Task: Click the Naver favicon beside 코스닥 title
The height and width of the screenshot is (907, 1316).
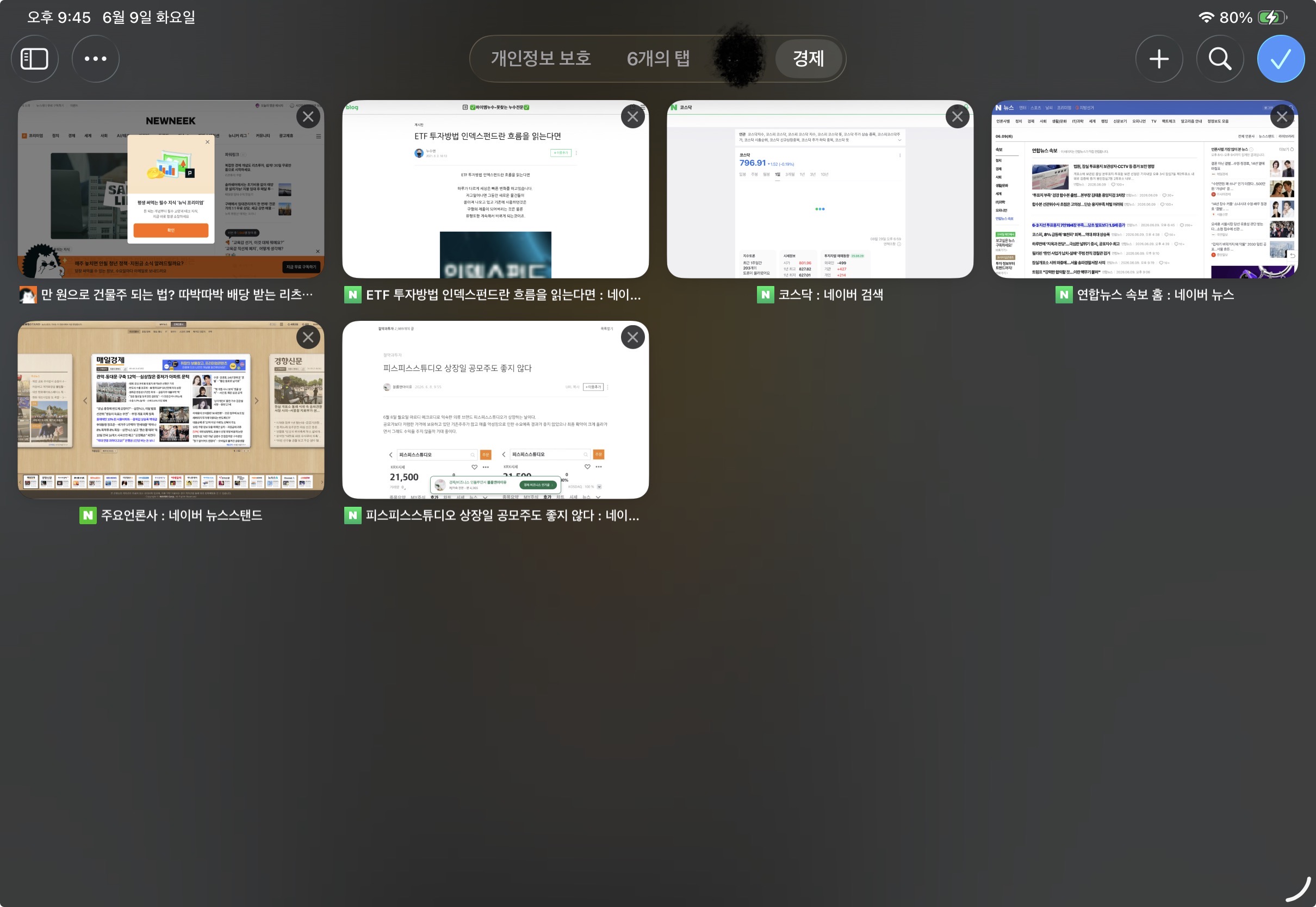Action: coord(765,295)
